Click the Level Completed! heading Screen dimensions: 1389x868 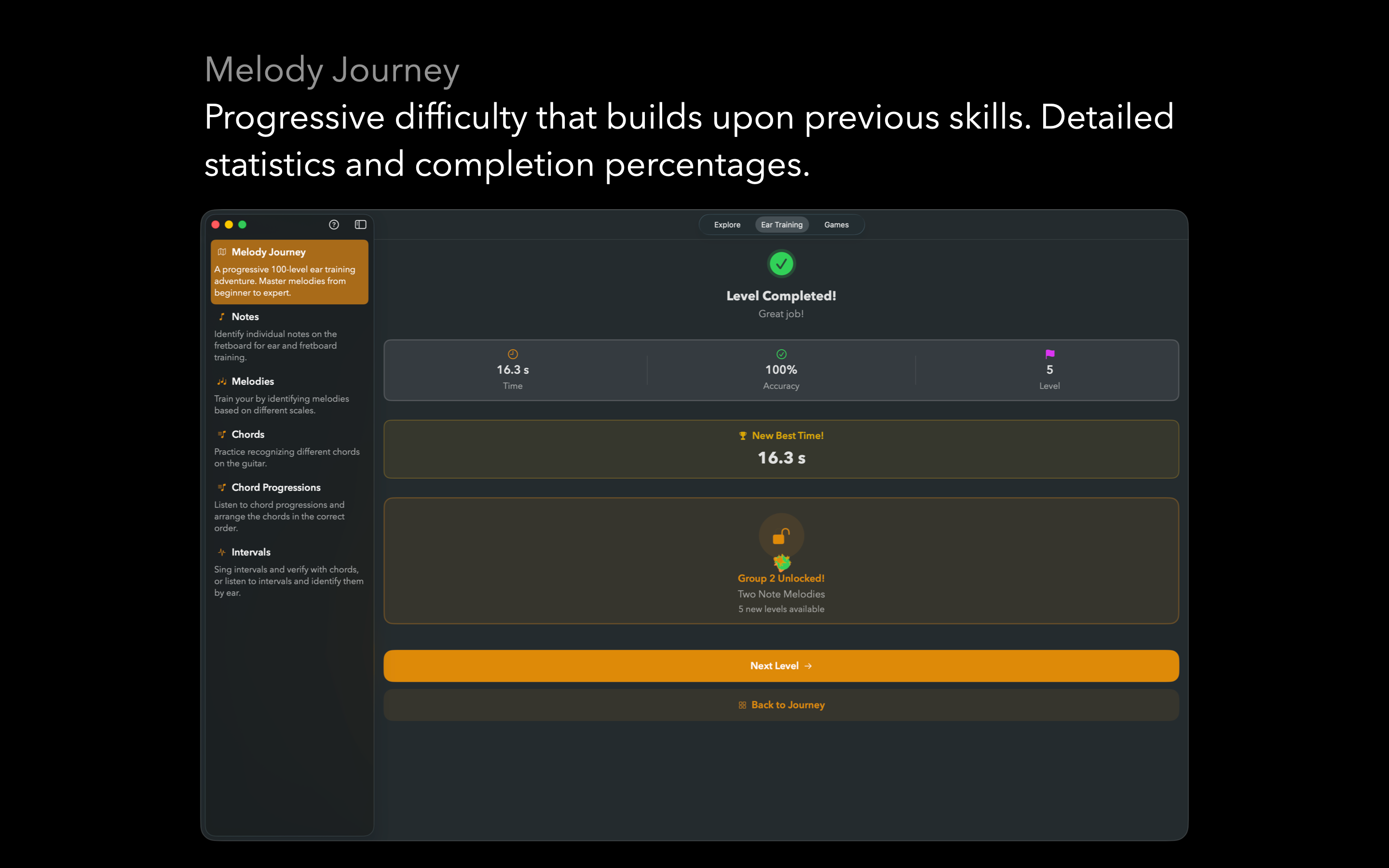click(781, 296)
